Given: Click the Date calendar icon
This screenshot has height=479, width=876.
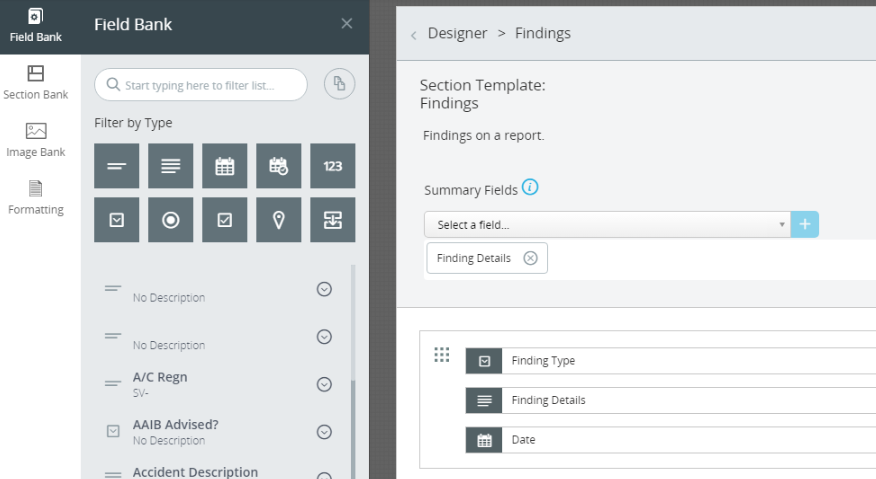Looking at the screenshot, I should pyautogui.click(x=484, y=440).
